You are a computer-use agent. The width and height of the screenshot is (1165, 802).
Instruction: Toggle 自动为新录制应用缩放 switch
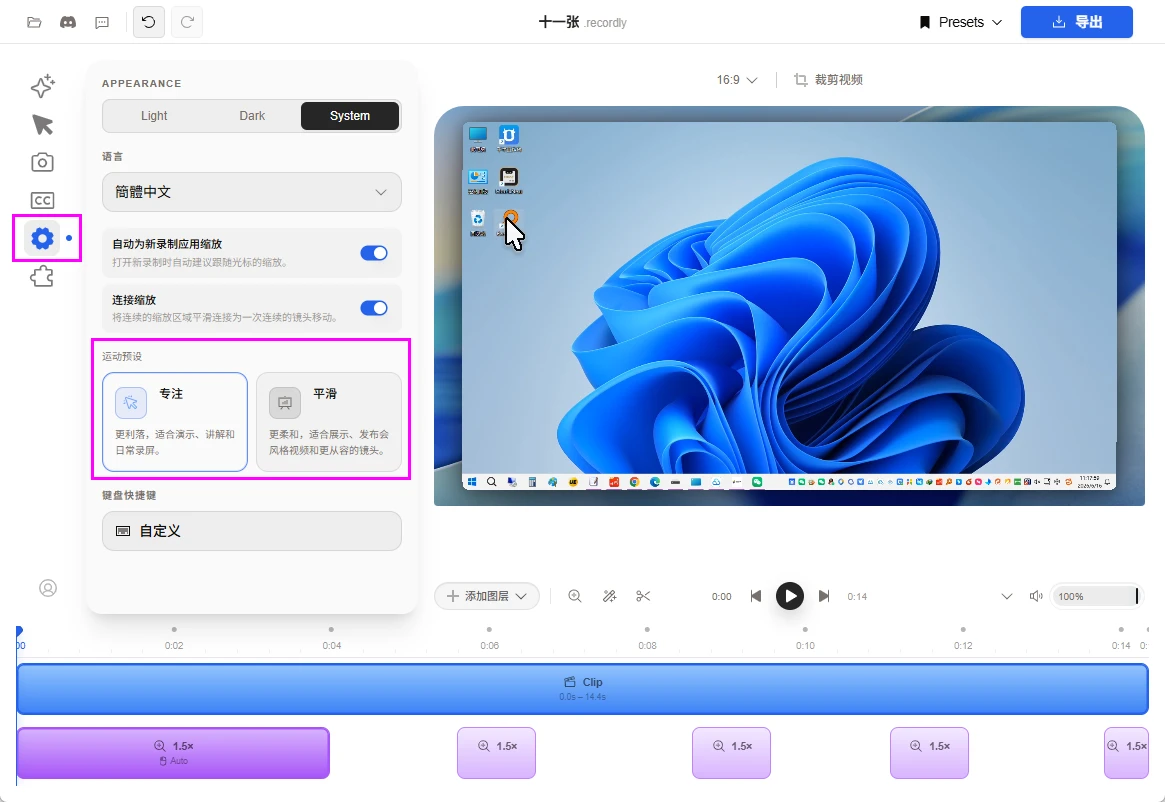[x=374, y=253]
